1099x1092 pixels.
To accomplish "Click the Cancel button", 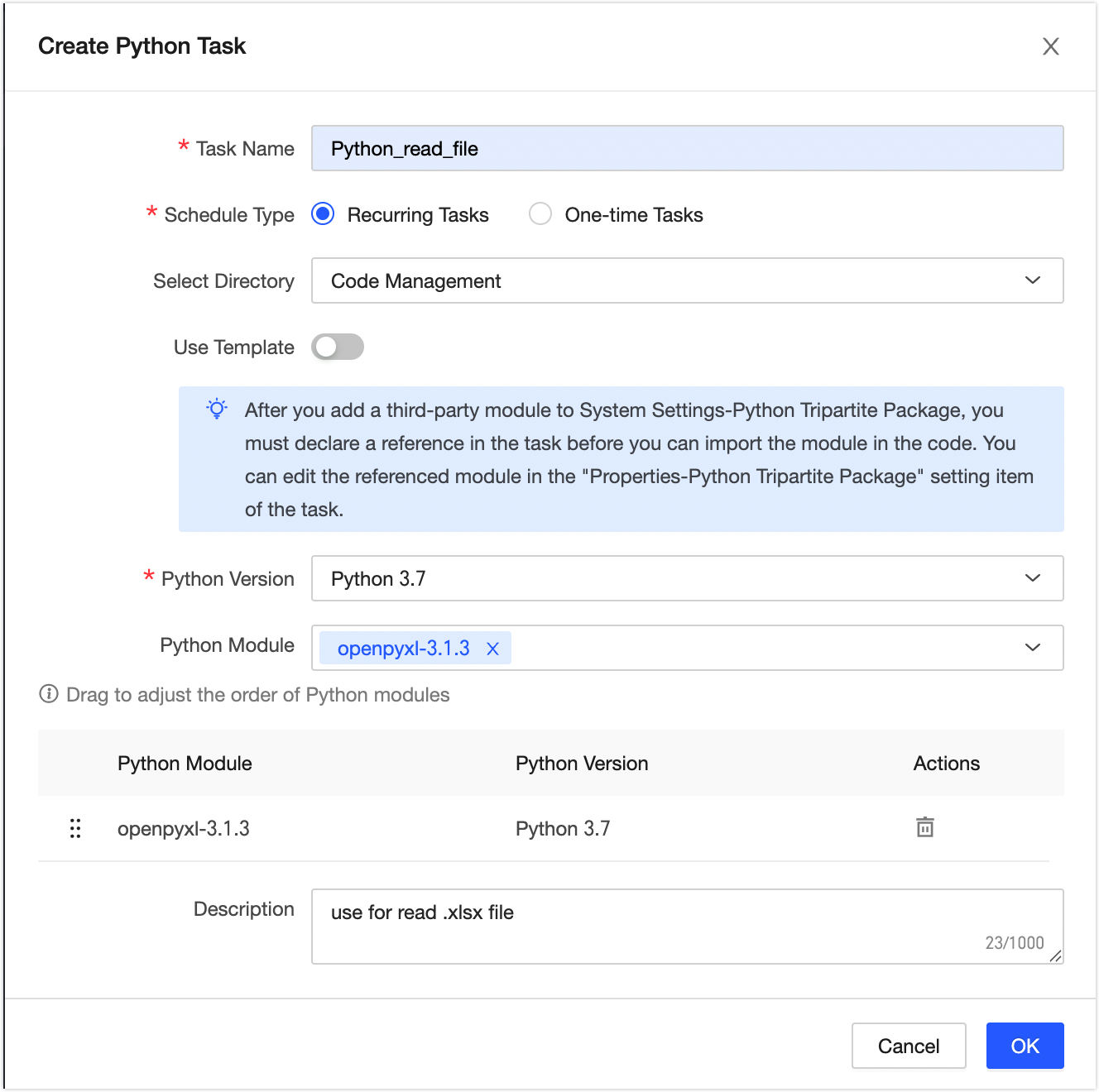I will (x=909, y=1046).
